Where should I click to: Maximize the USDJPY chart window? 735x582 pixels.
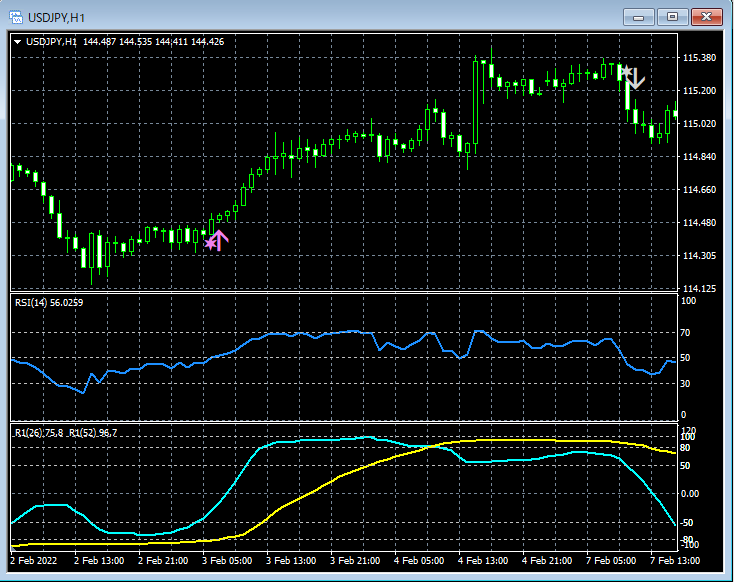[x=672, y=16]
